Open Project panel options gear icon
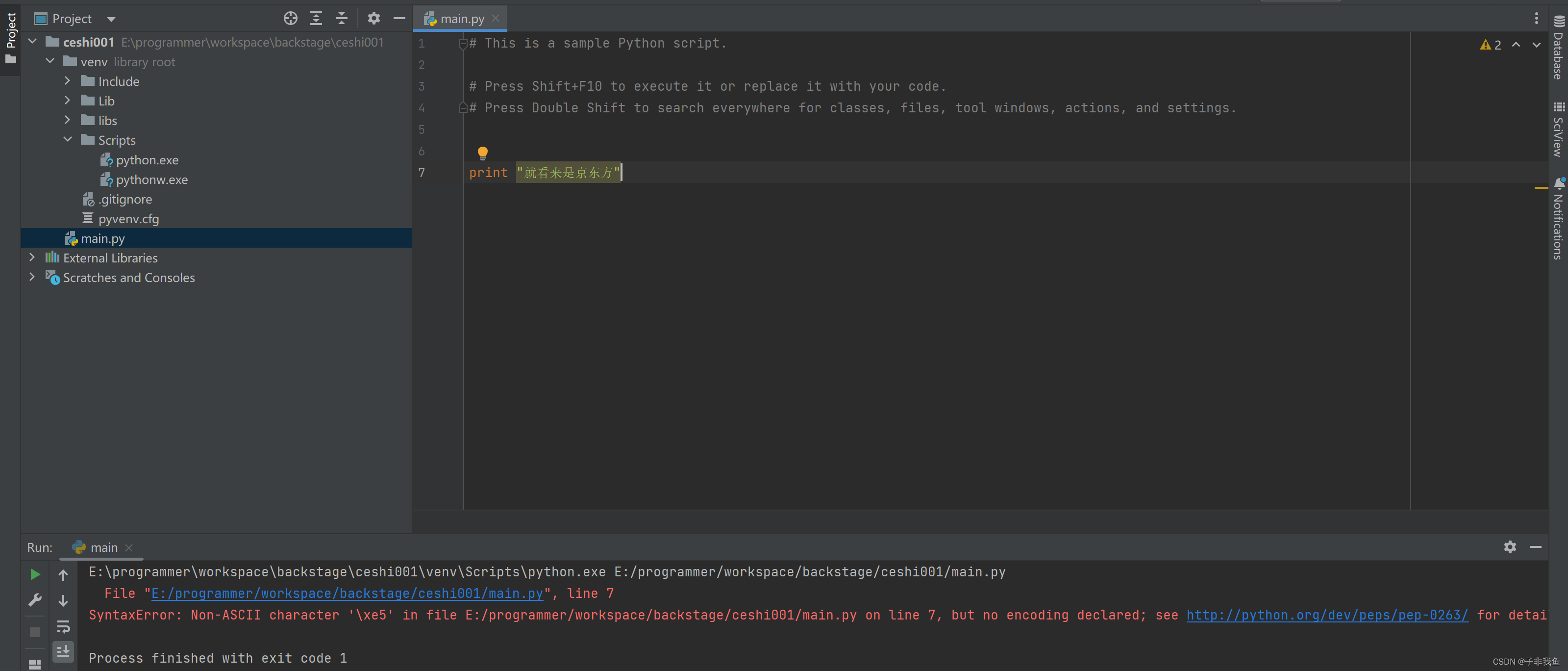This screenshot has height=671, width=1568. tap(373, 18)
